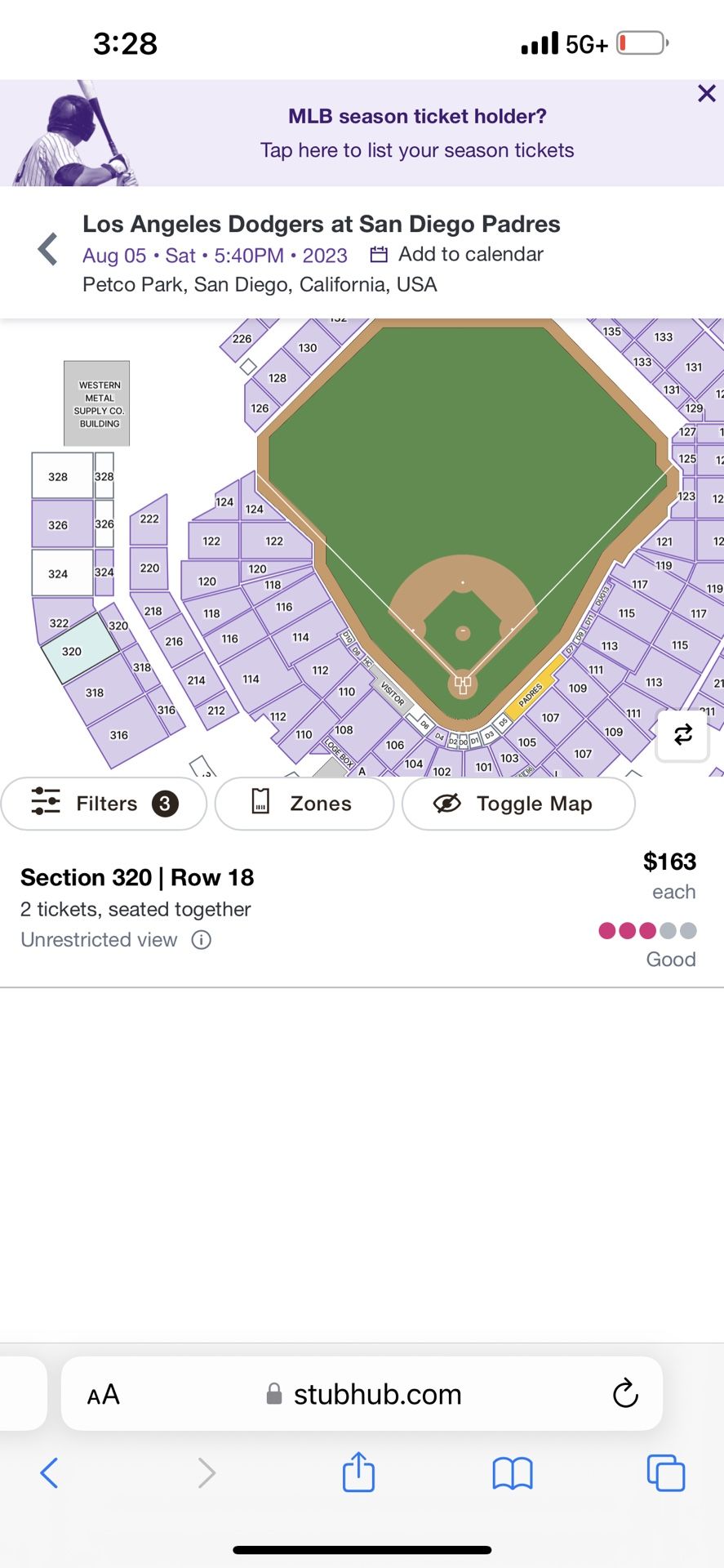724x1568 pixels.
Task: Go back using the event header chevron
Action: tap(48, 249)
